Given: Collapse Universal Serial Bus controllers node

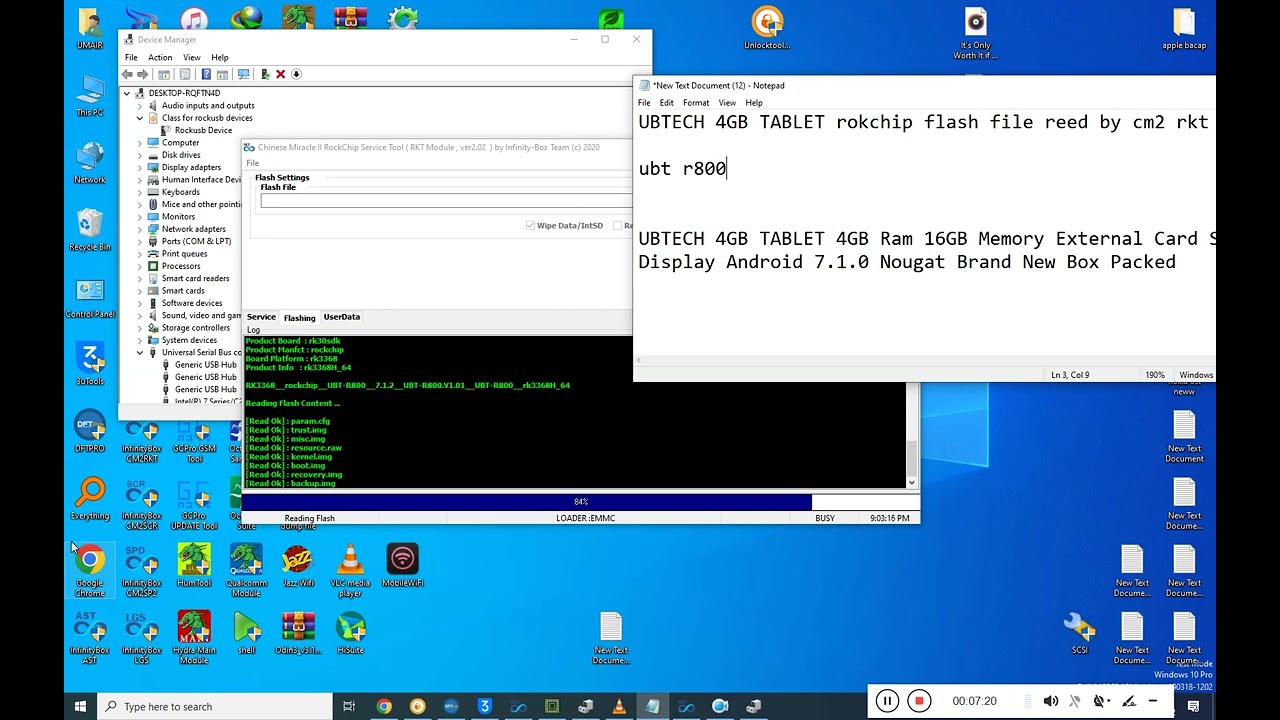Looking at the screenshot, I should click(140, 352).
